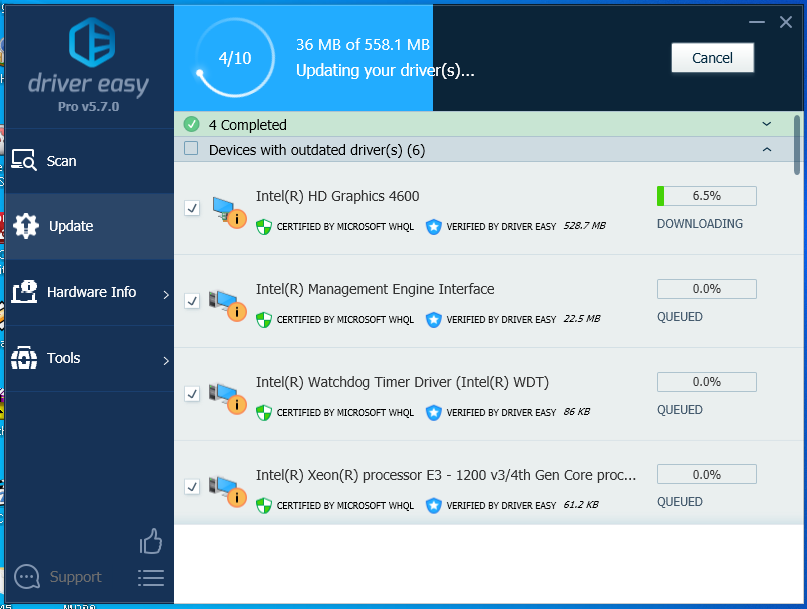The width and height of the screenshot is (807, 609).
Task: Toggle the select-all outdated drivers checkbox
Action: [191, 148]
